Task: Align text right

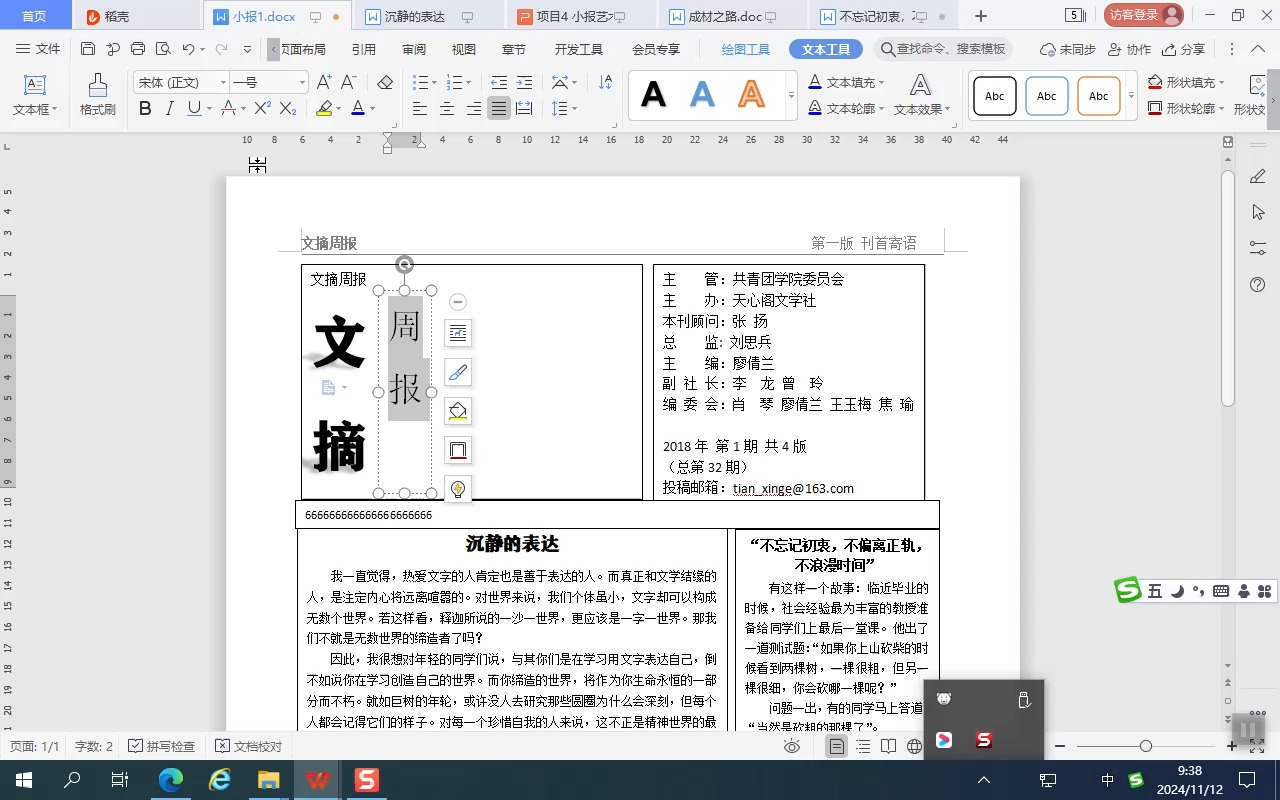Action: click(473, 108)
